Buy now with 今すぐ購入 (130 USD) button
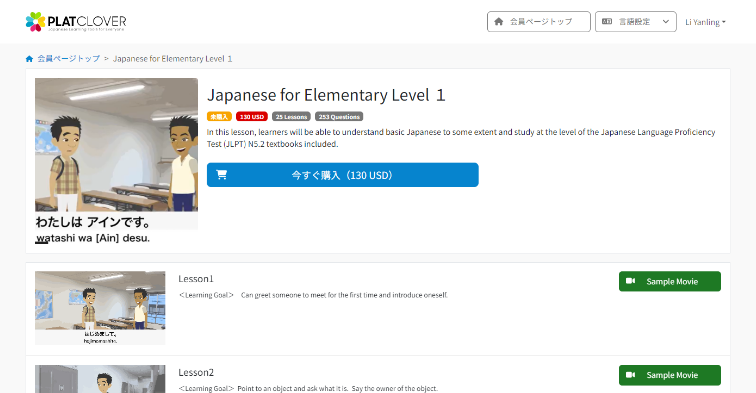This screenshot has width=756, height=393. [342, 175]
